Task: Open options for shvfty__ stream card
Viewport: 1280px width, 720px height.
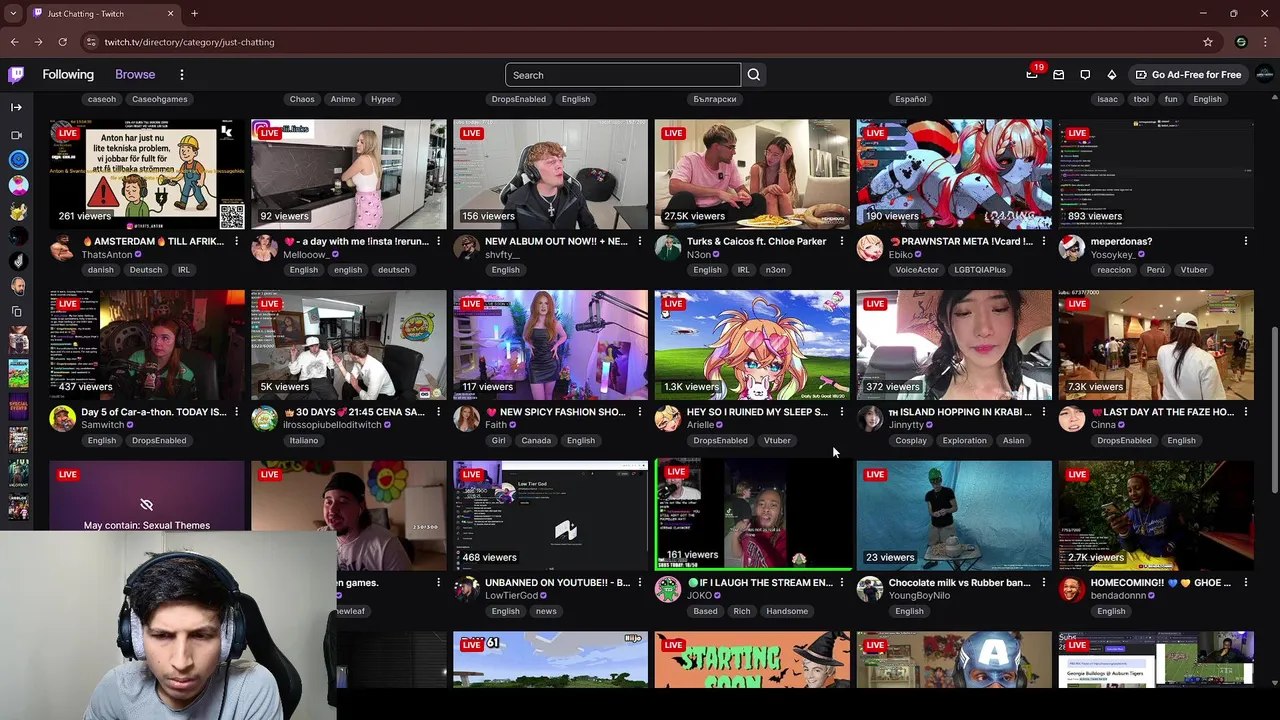Action: 640,242
